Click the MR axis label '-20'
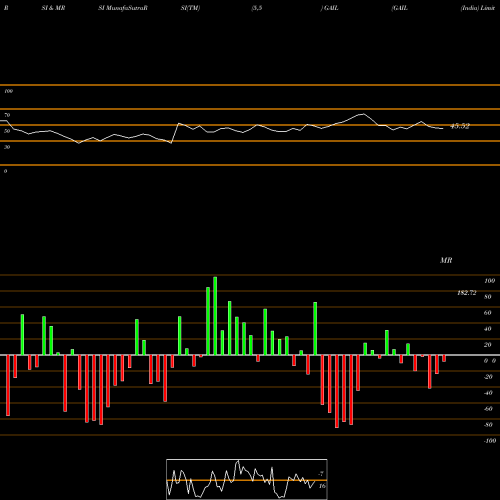This screenshot has height=500, width=500. (x=488, y=377)
